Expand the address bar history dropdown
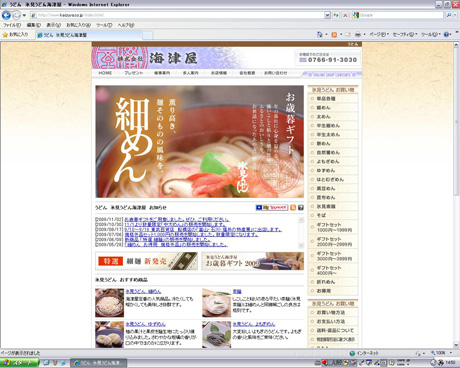Screen dimensions: 460x368 [327, 15]
